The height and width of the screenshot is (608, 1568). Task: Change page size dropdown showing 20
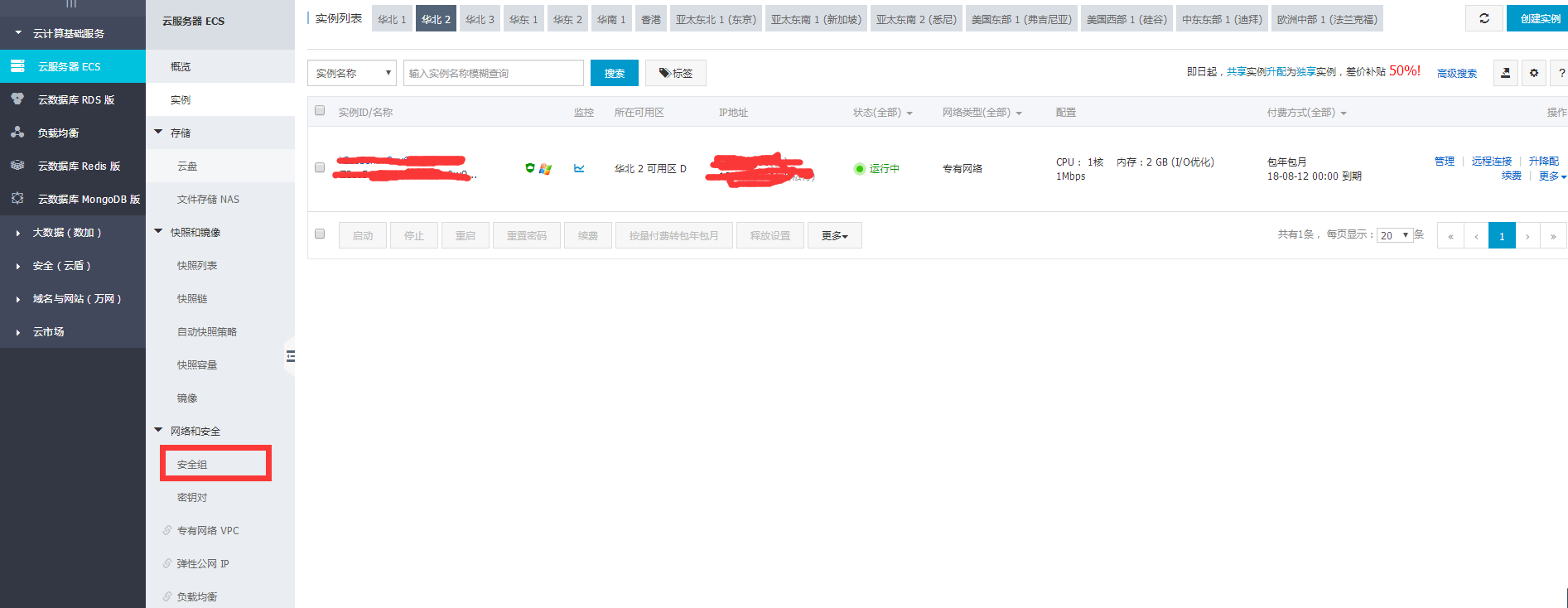[1394, 235]
